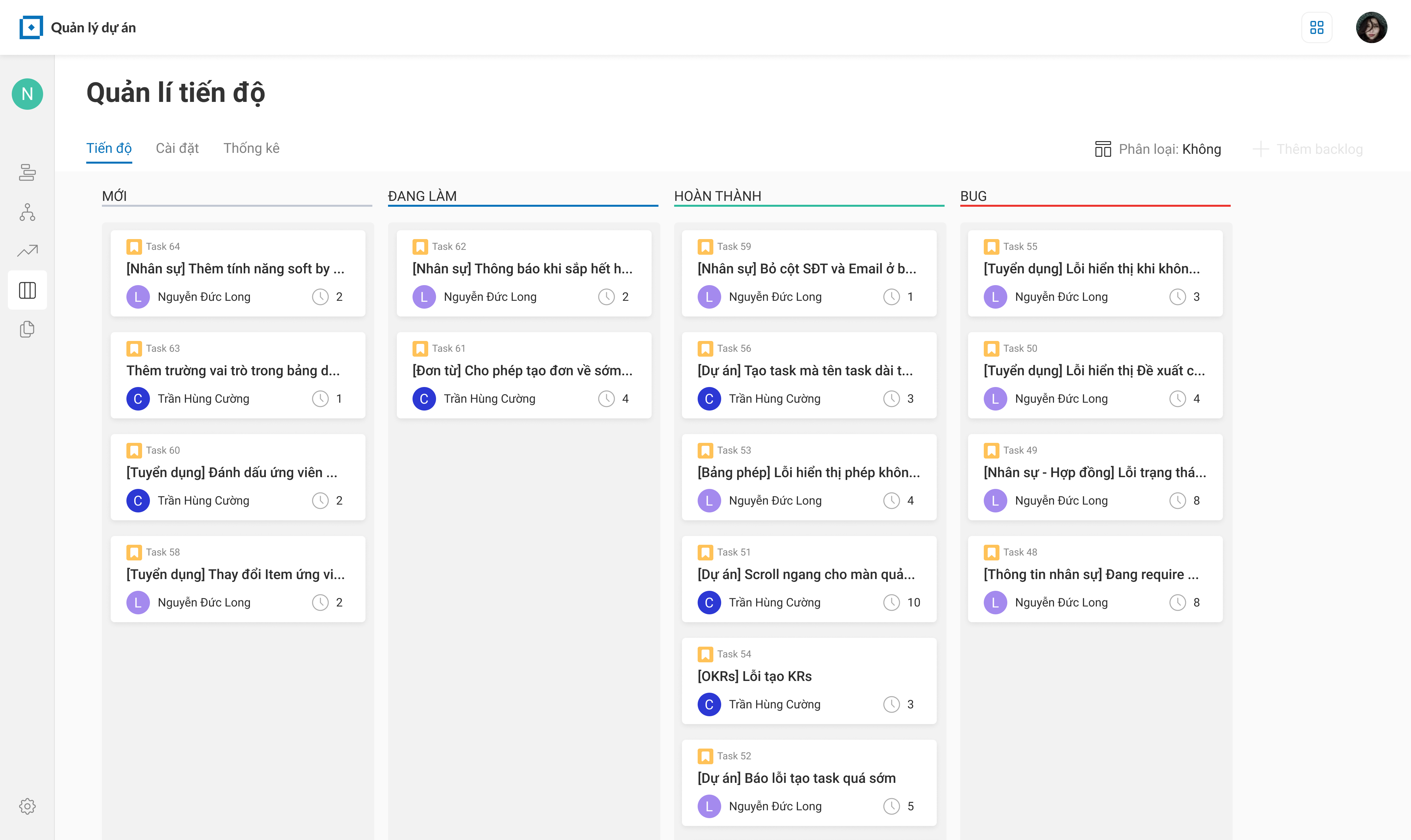Click the plus icon beside Thêm backlog

point(1260,149)
